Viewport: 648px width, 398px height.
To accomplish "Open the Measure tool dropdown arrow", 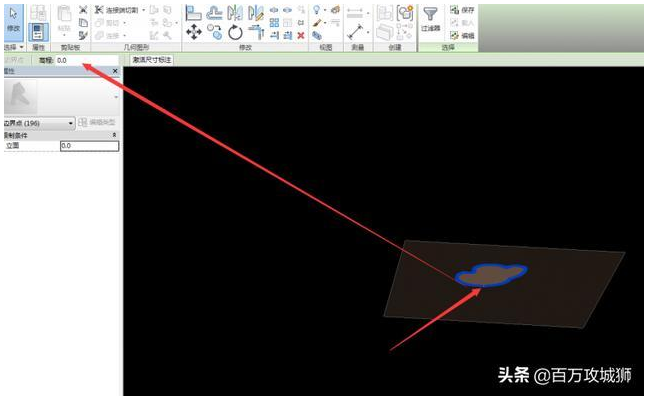I will [367, 32].
